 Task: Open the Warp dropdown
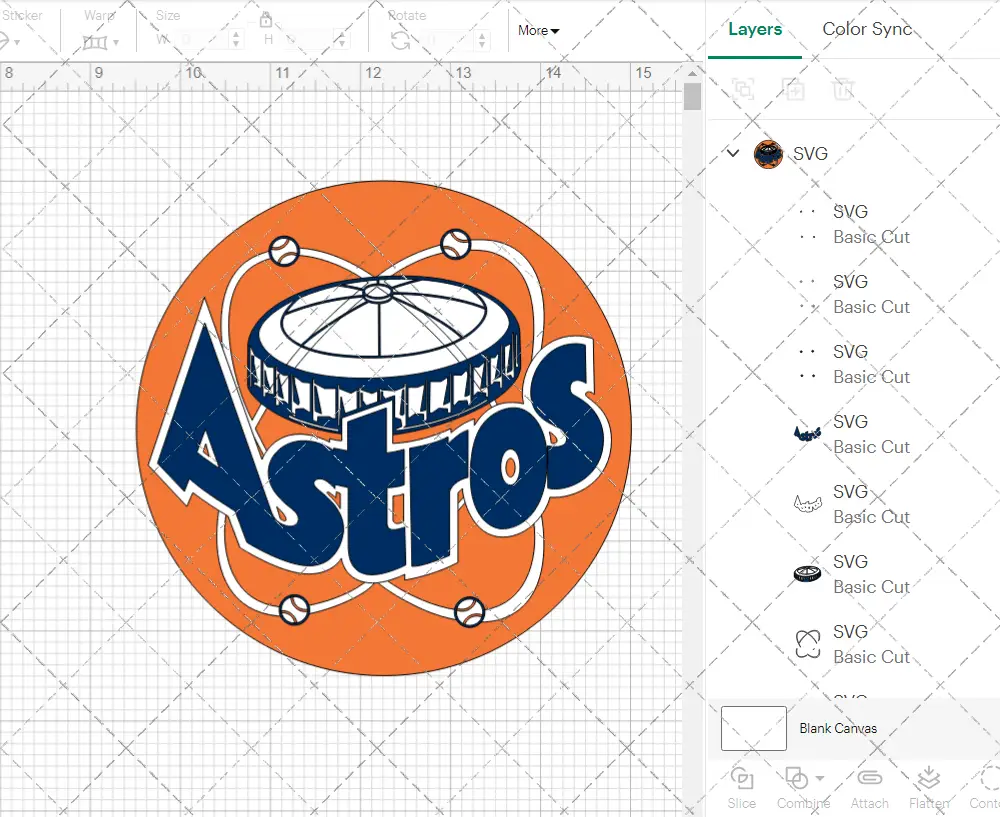coord(101,42)
